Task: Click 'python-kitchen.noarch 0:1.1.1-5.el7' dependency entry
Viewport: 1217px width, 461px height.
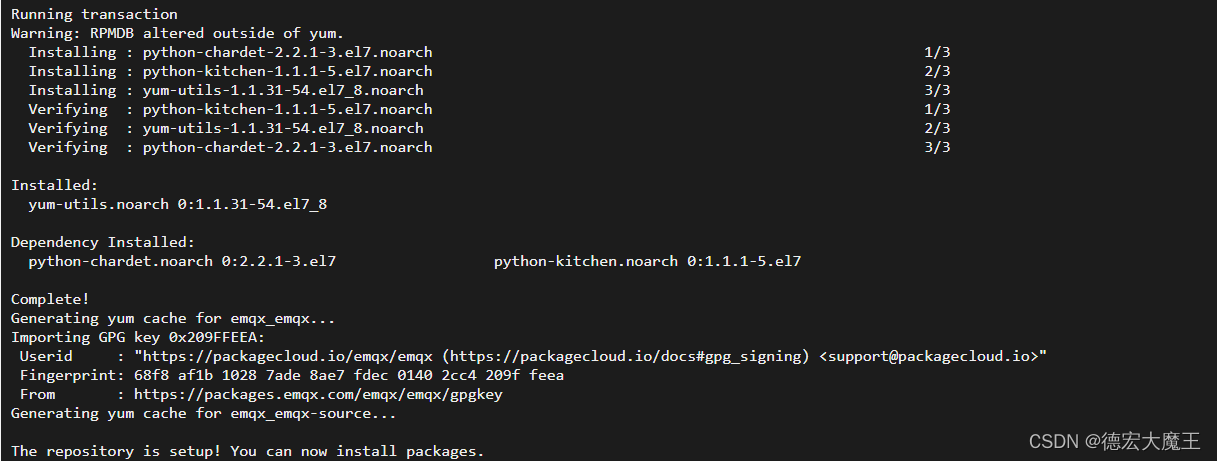Action: tap(647, 261)
